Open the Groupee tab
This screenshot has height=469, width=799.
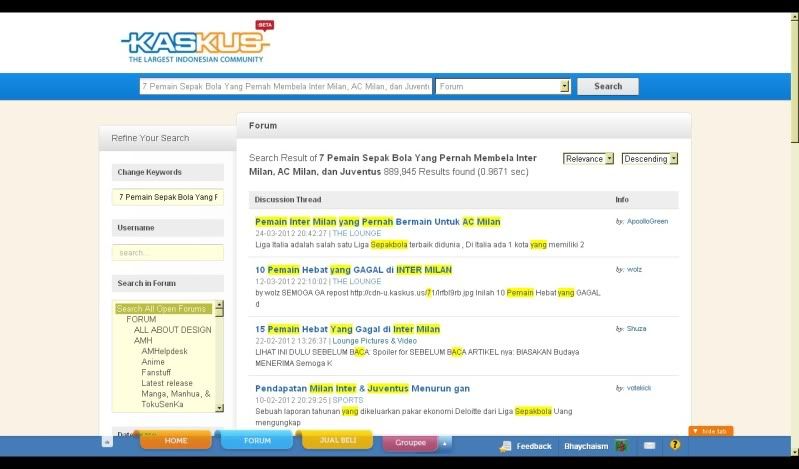(410, 442)
